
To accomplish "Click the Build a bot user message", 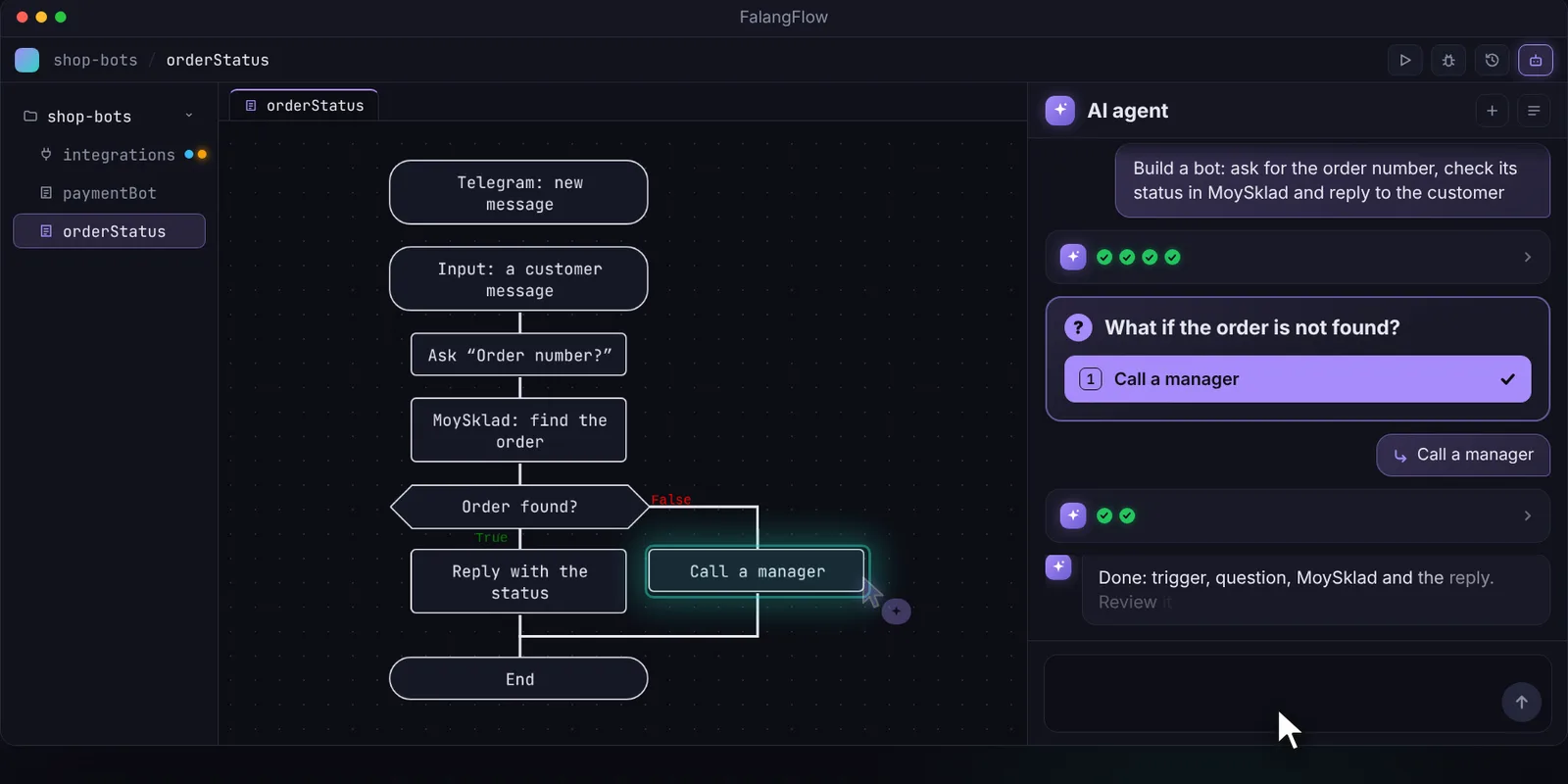I will pos(1333,180).
